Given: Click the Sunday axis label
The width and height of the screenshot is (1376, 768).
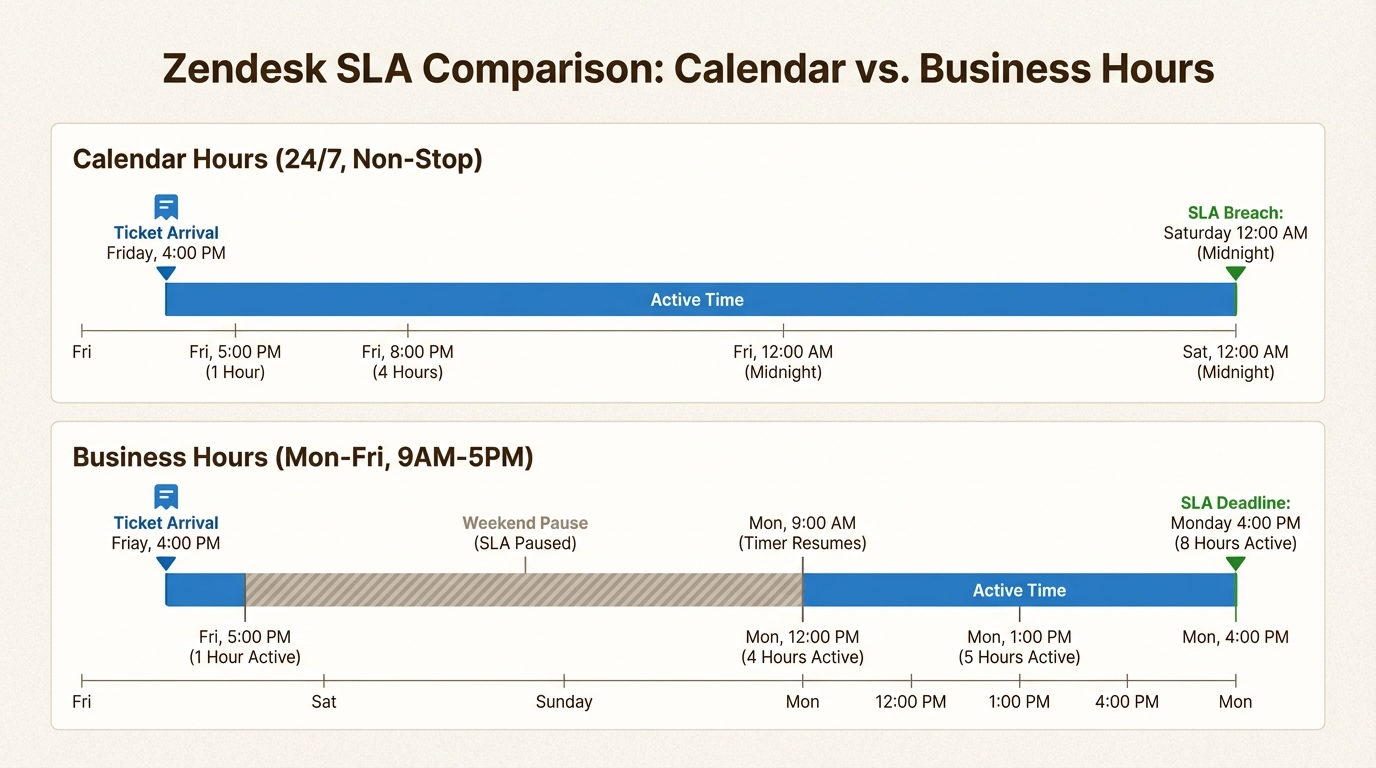Looking at the screenshot, I should click(x=564, y=702).
